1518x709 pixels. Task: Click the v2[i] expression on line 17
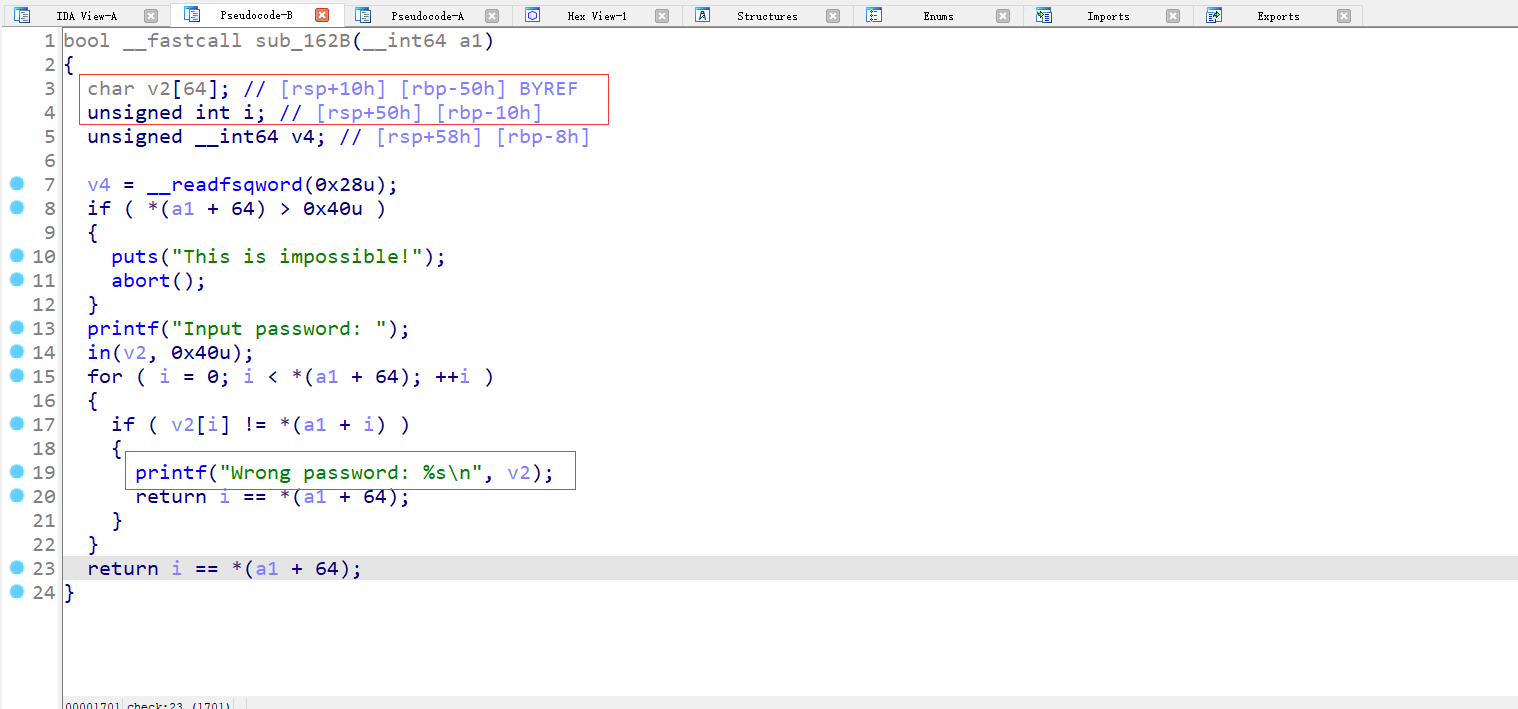click(201, 425)
